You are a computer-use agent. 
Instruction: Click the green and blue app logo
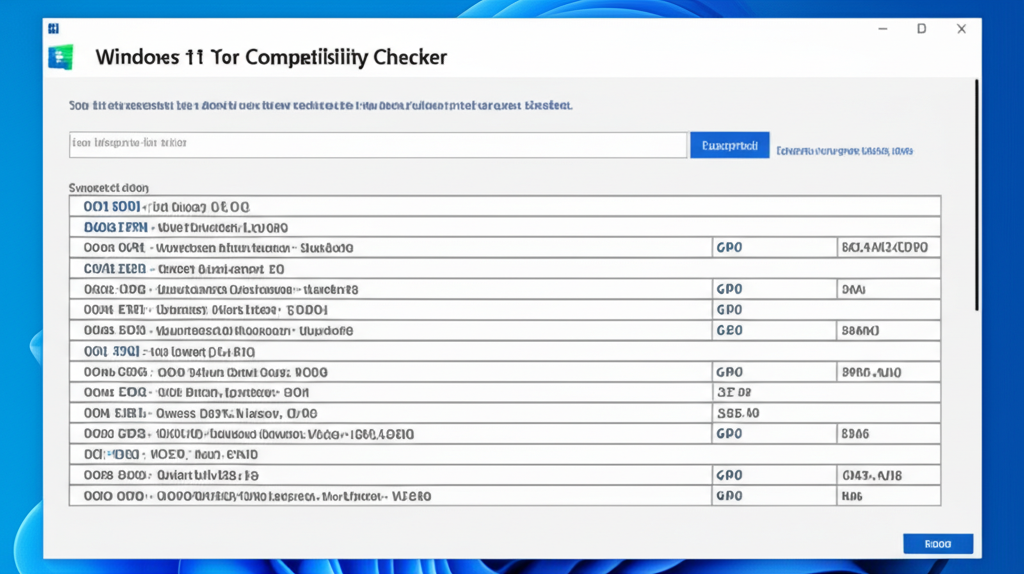point(60,57)
